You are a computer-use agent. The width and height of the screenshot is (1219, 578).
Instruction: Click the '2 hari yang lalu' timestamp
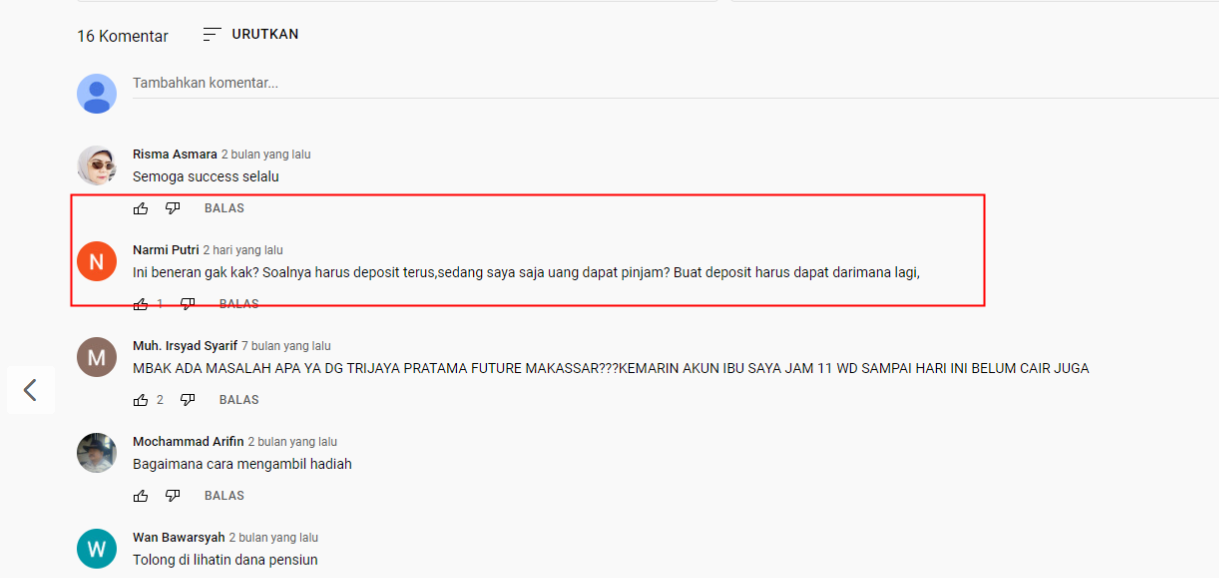pyautogui.click(x=243, y=250)
